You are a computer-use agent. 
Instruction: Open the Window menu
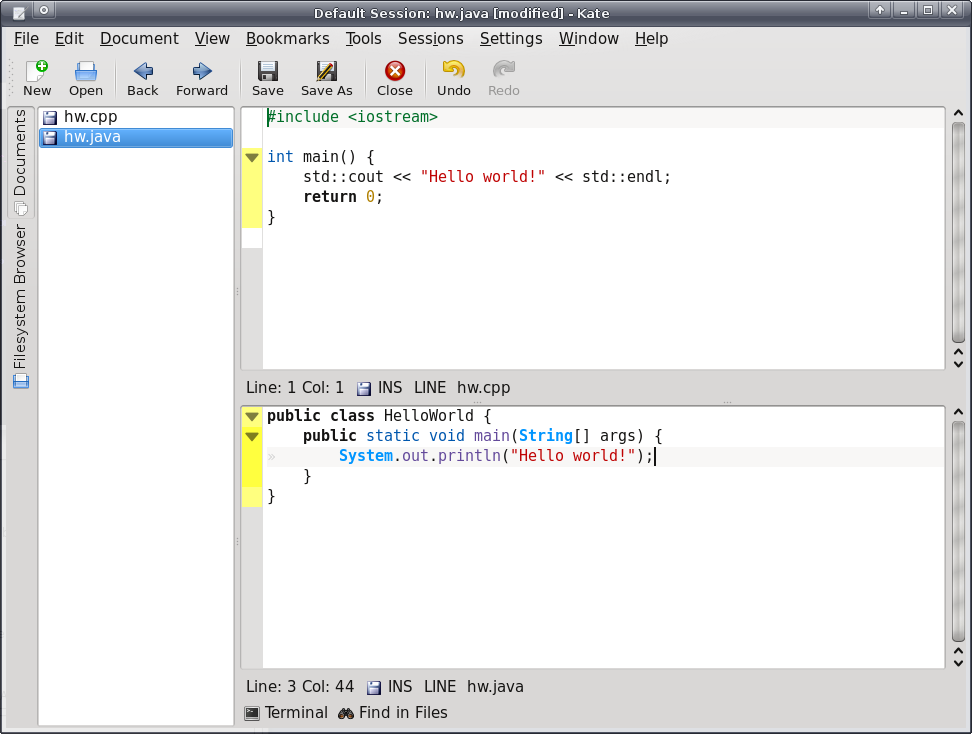point(588,38)
